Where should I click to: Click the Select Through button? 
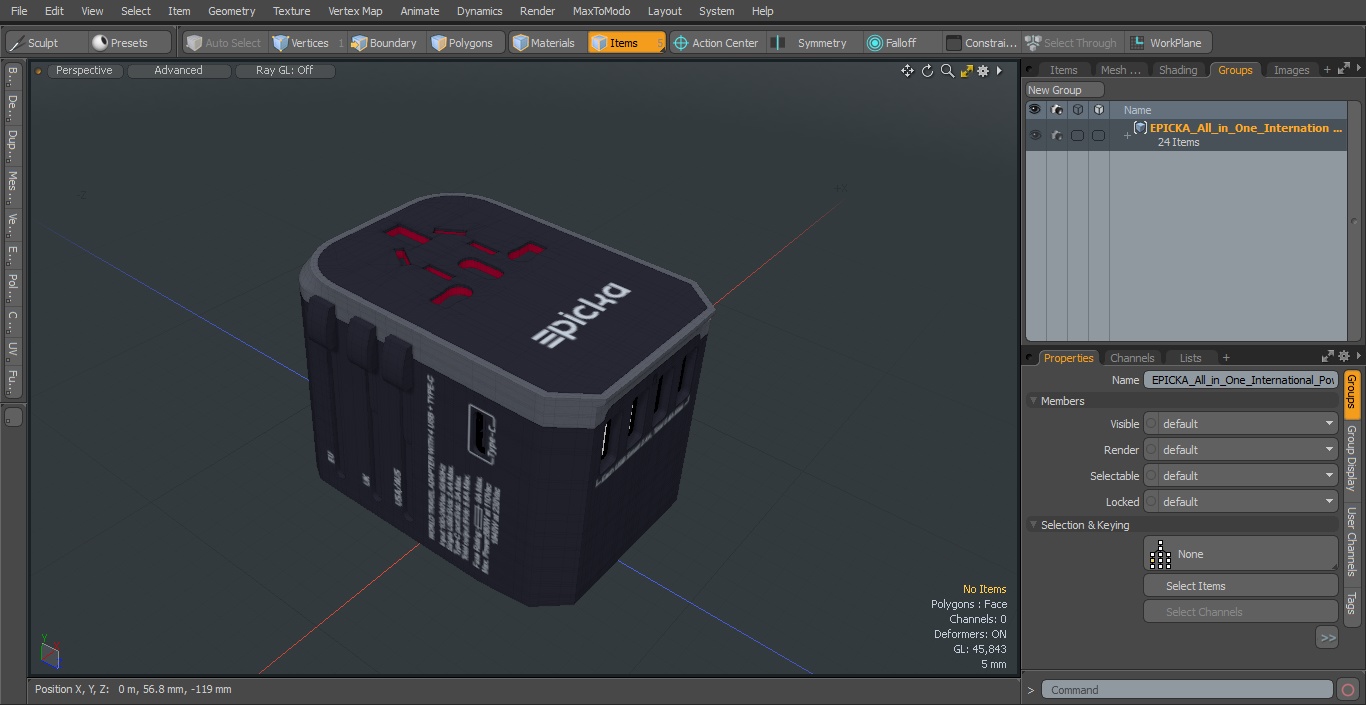(1070, 43)
